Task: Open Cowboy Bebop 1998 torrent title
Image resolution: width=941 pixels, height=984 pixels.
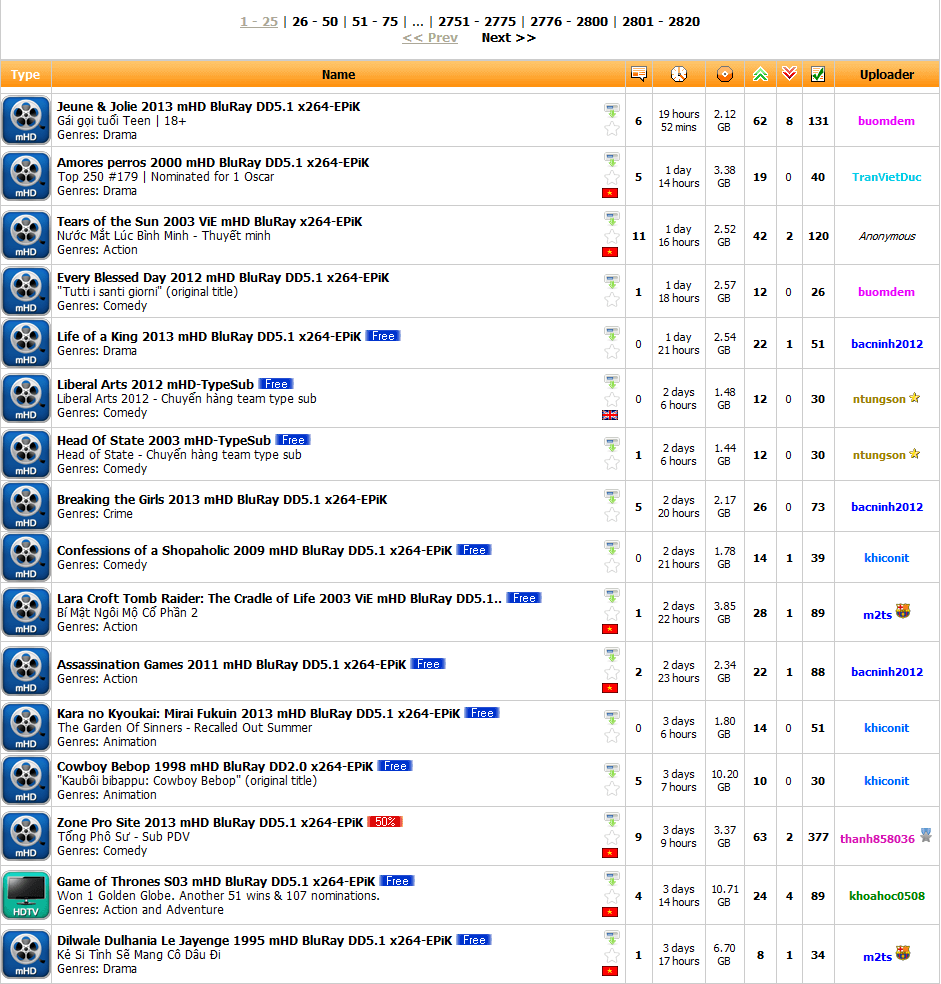Action: [215, 767]
